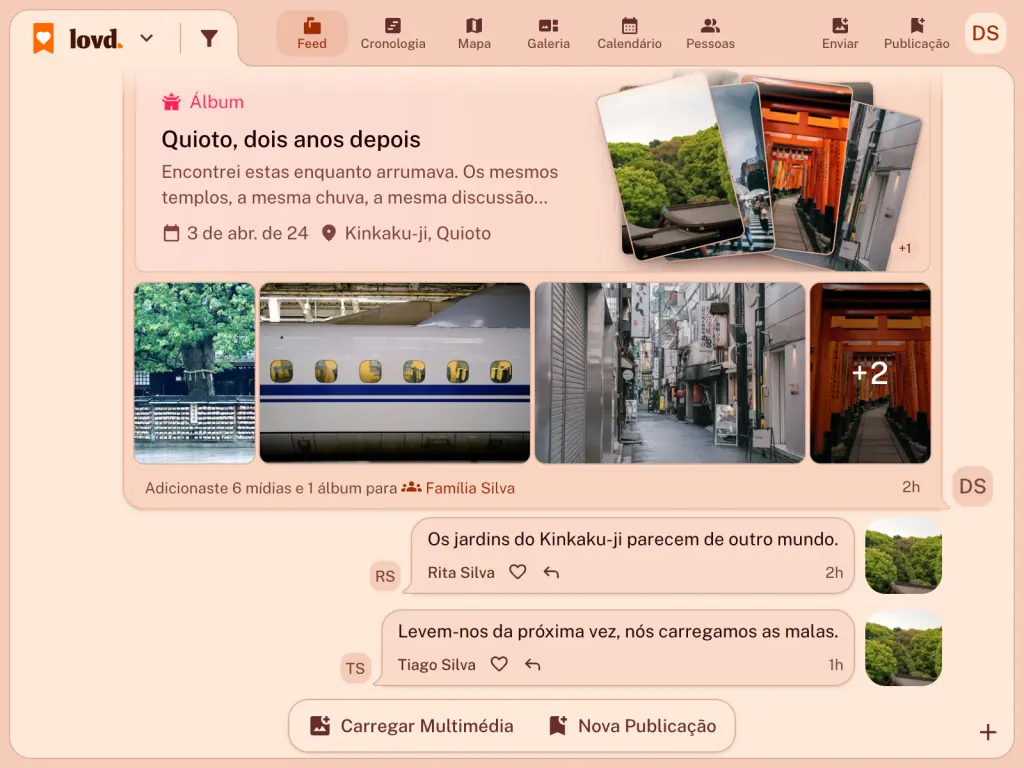Like Rita Silva's comment

click(x=518, y=572)
